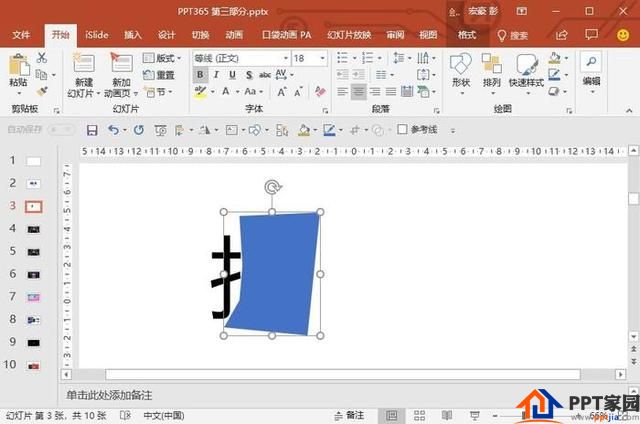
Task: Open character spacing AV dropdown
Action: 284,75
